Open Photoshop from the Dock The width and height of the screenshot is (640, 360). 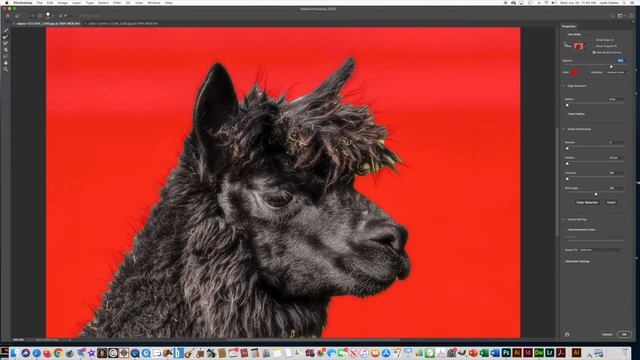pos(506,353)
